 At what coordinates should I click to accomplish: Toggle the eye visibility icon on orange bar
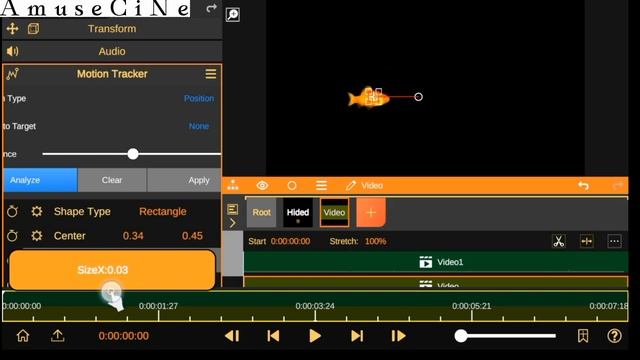262,185
